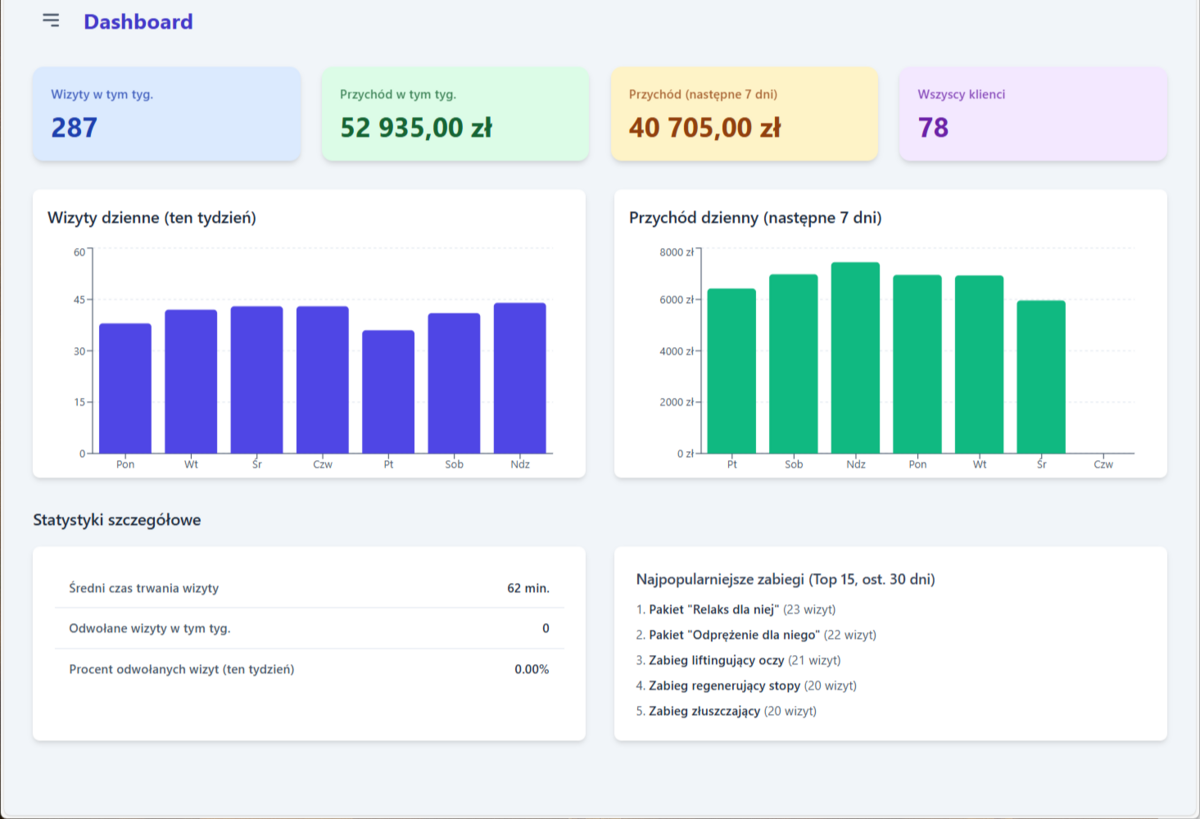Select the Wt bar in the daily revenue chart

click(x=979, y=365)
